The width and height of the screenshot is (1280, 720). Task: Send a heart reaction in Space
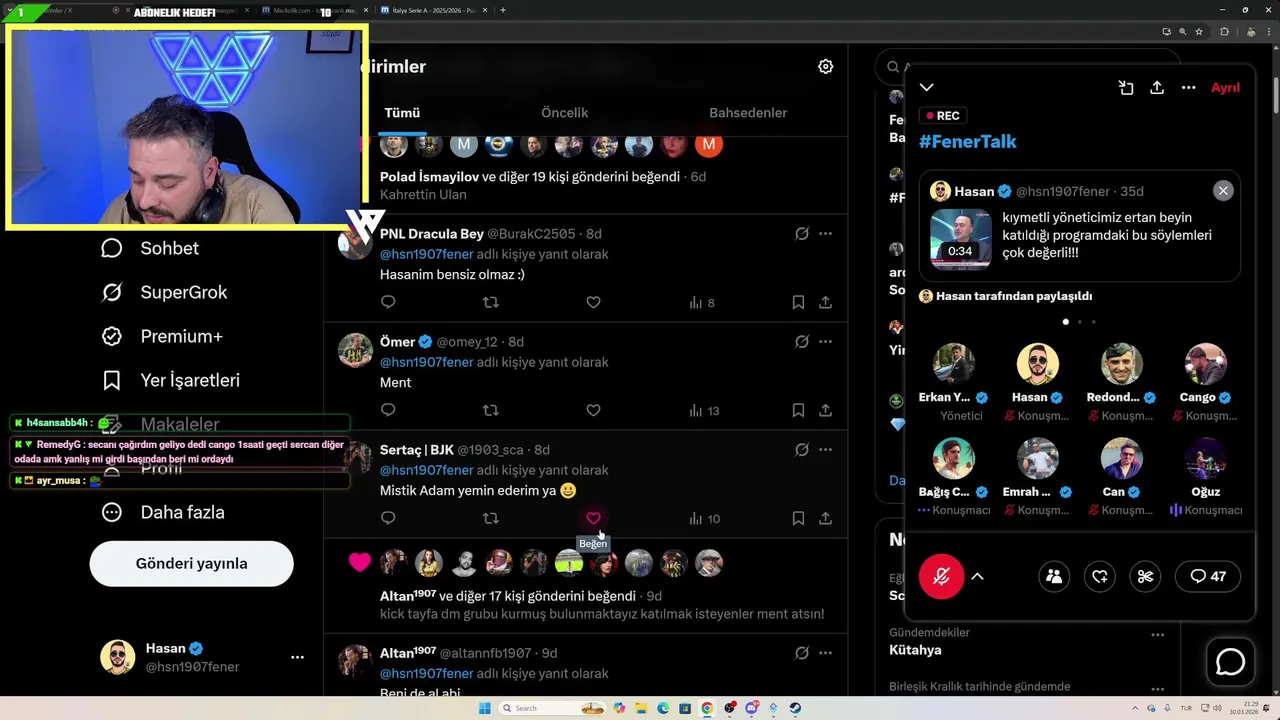(1100, 576)
